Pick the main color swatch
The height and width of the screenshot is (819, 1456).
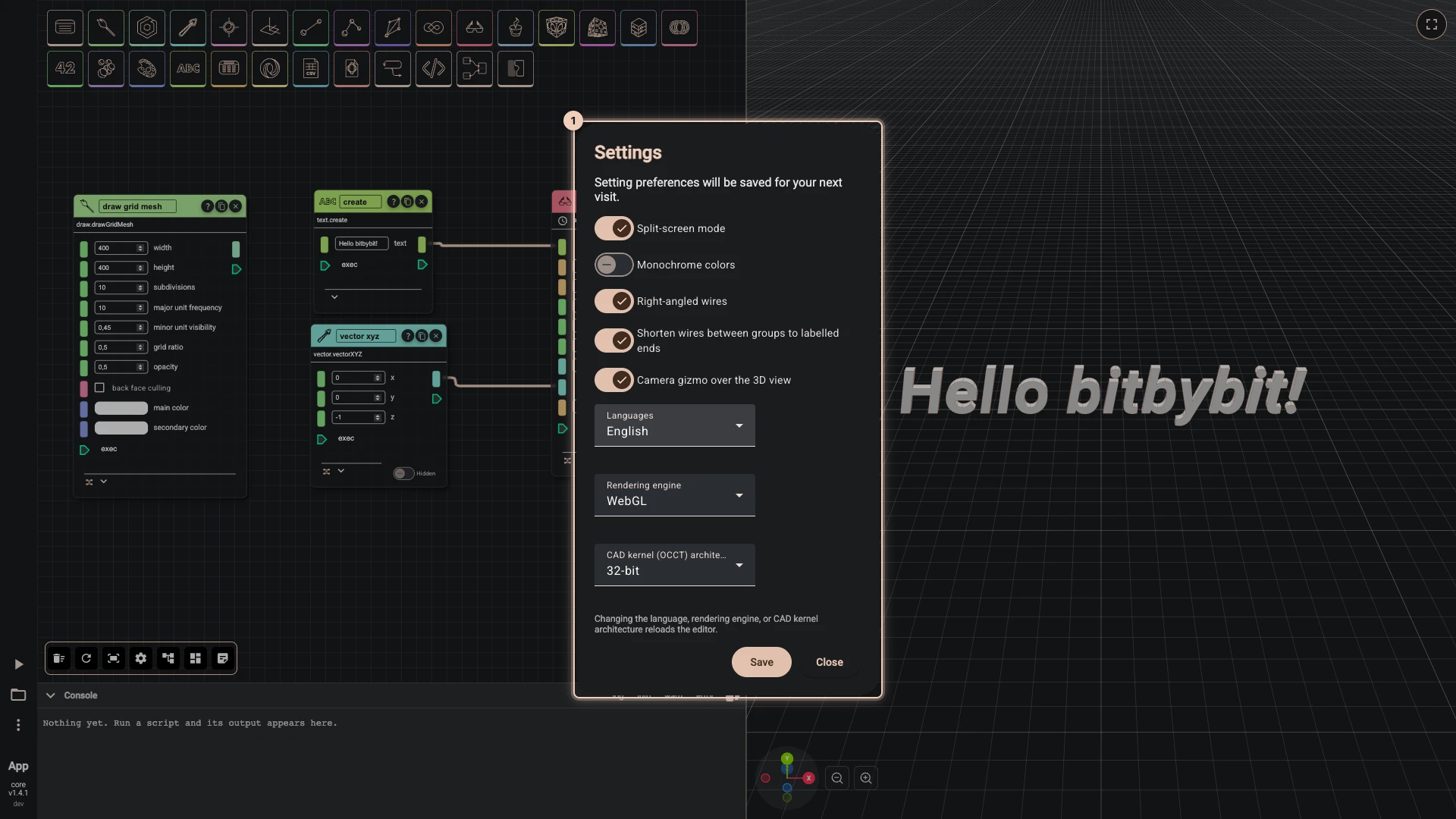click(x=121, y=408)
